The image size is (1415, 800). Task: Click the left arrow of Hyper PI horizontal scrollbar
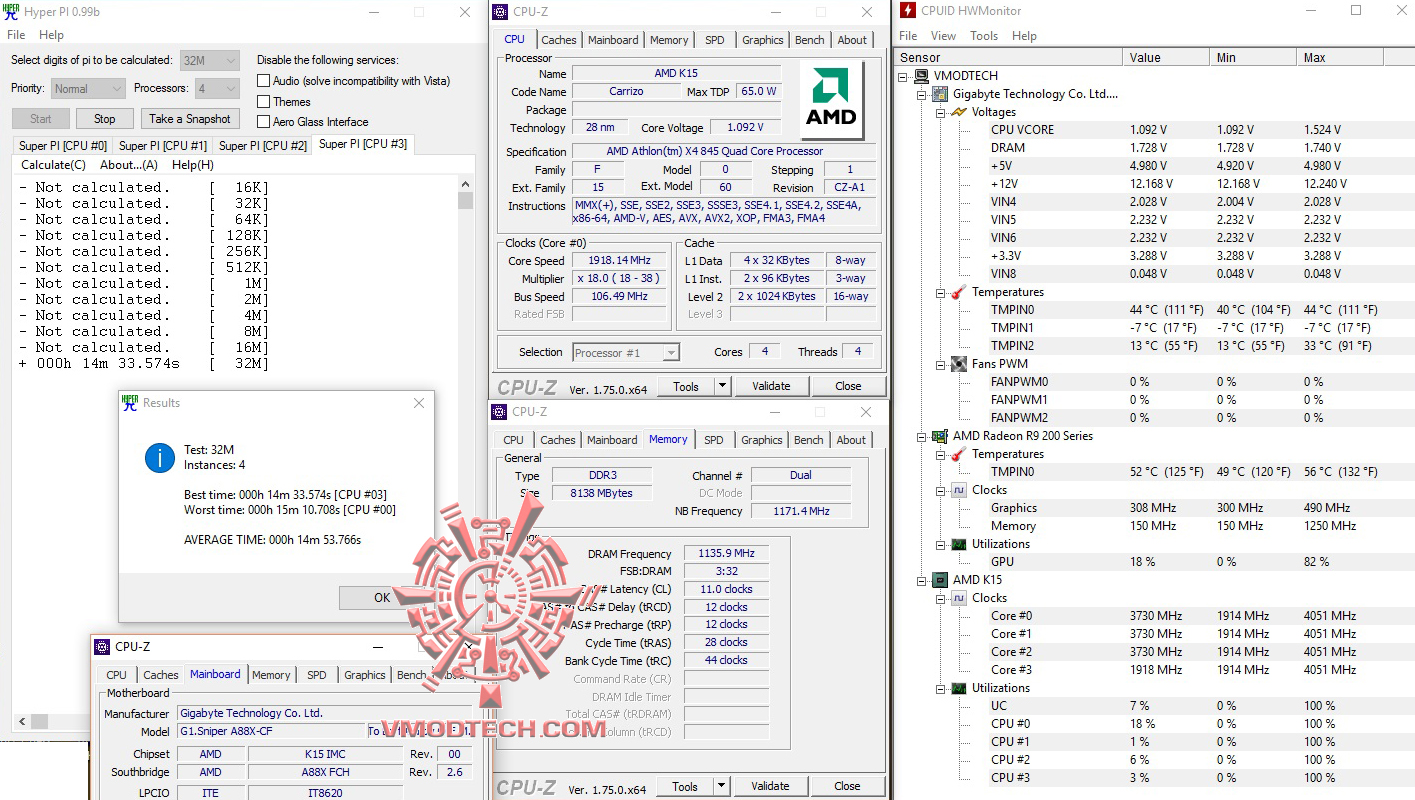[x=21, y=722]
